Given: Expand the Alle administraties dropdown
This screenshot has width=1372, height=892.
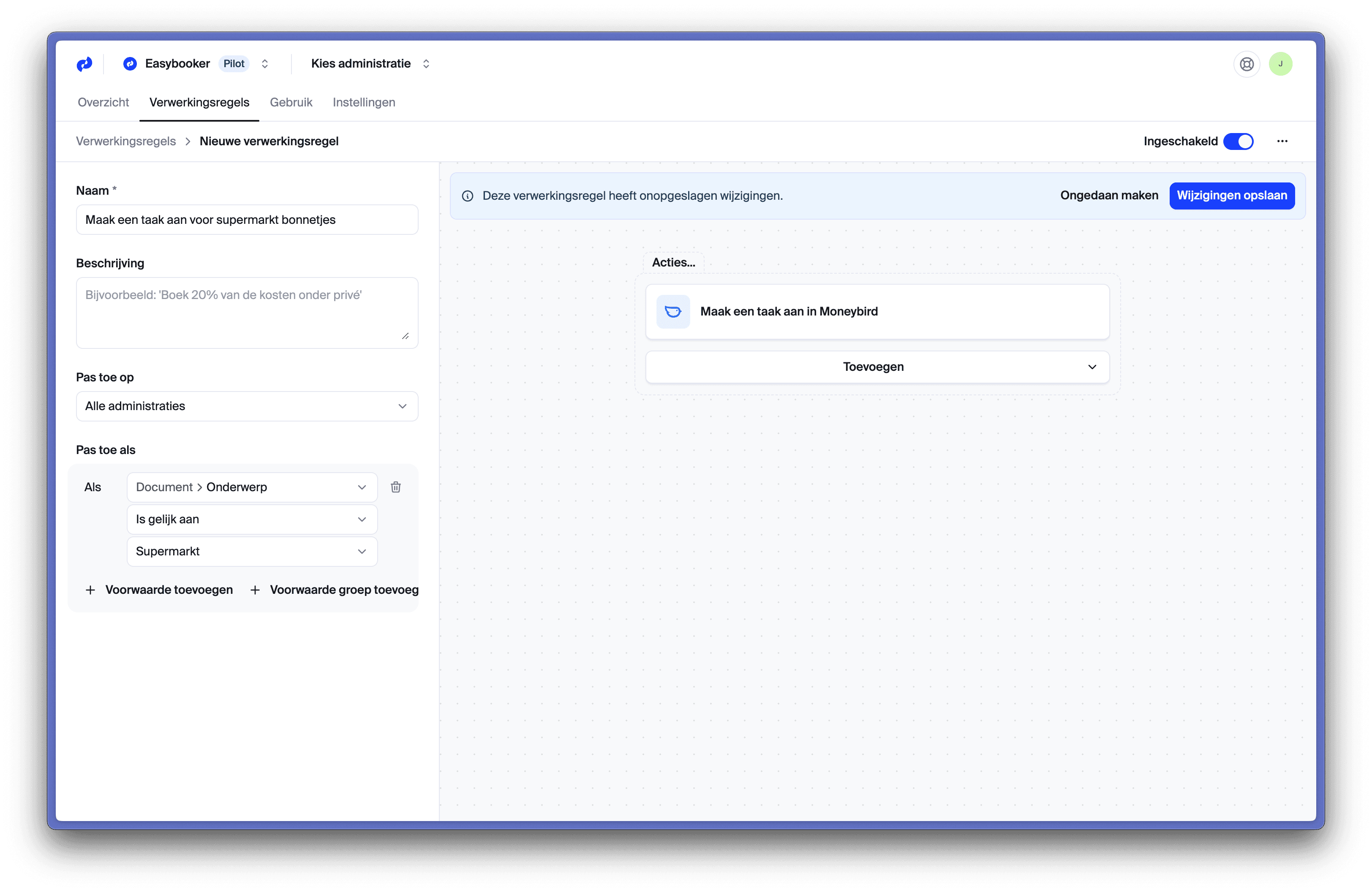Looking at the screenshot, I should click(x=247, y=406).
